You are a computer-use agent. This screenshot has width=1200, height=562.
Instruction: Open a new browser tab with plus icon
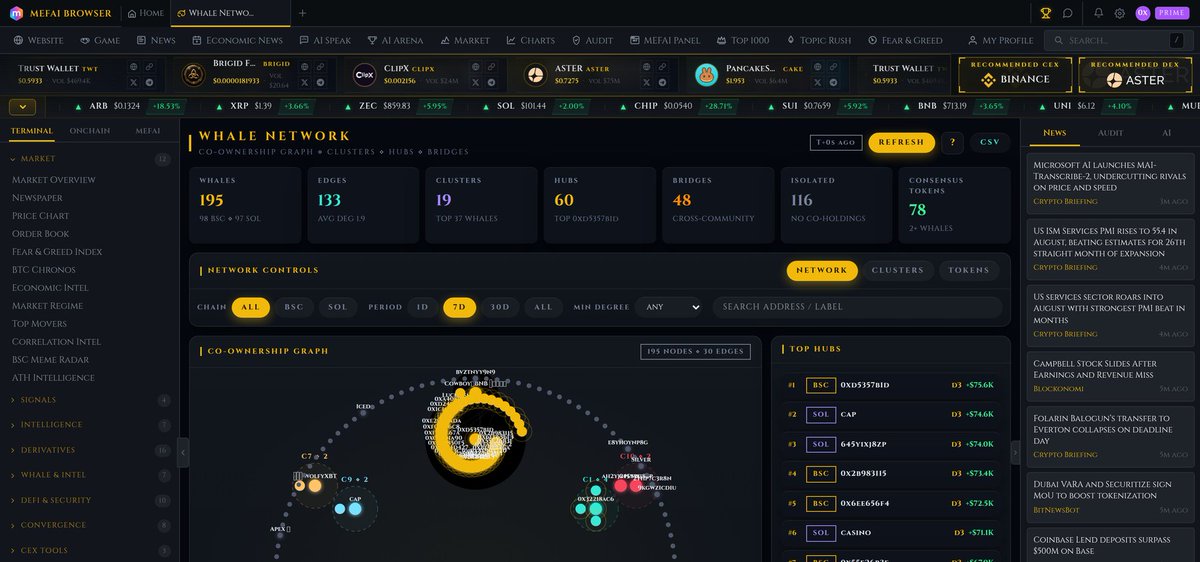tap(303, 13)
